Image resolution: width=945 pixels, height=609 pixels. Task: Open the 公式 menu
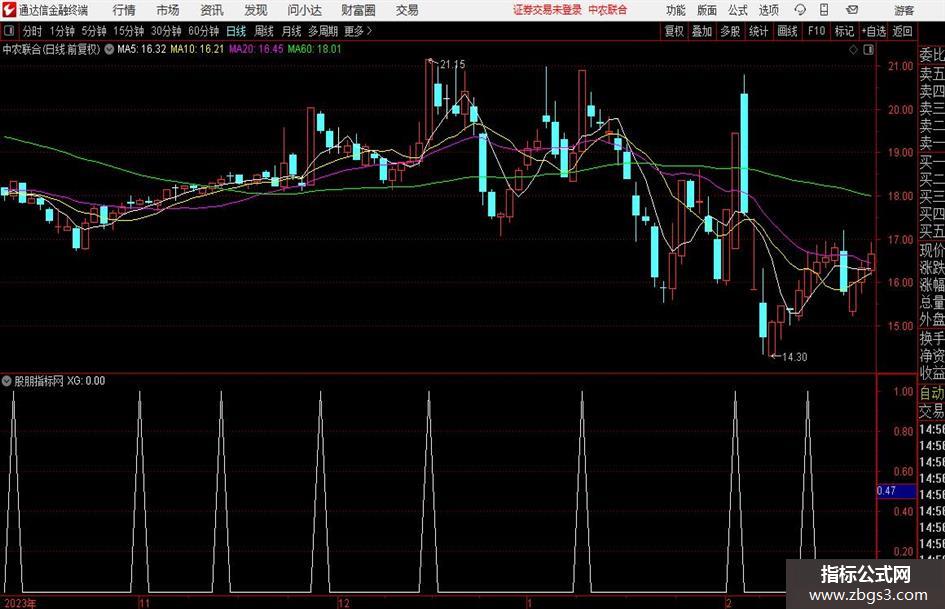coord(738,10)
